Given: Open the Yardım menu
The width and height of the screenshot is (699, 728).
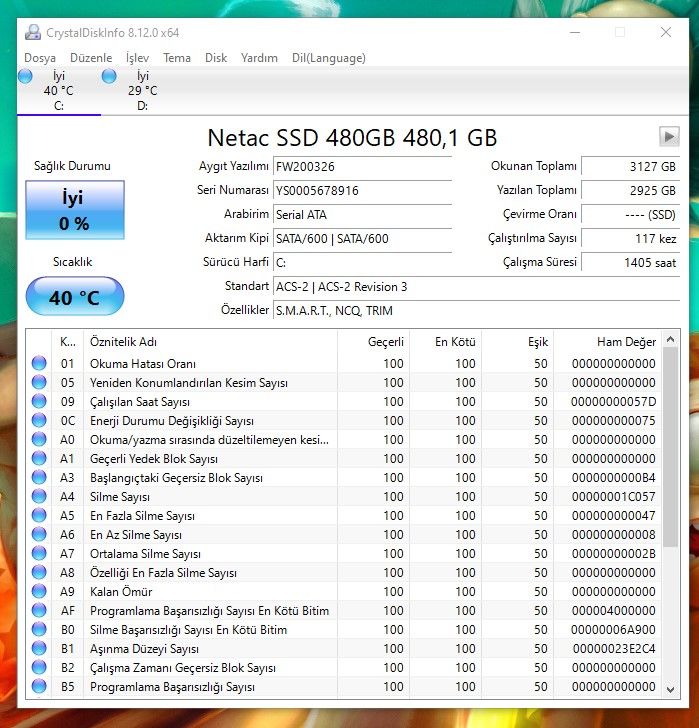Looking at the screenshot, I should [259, 58].
